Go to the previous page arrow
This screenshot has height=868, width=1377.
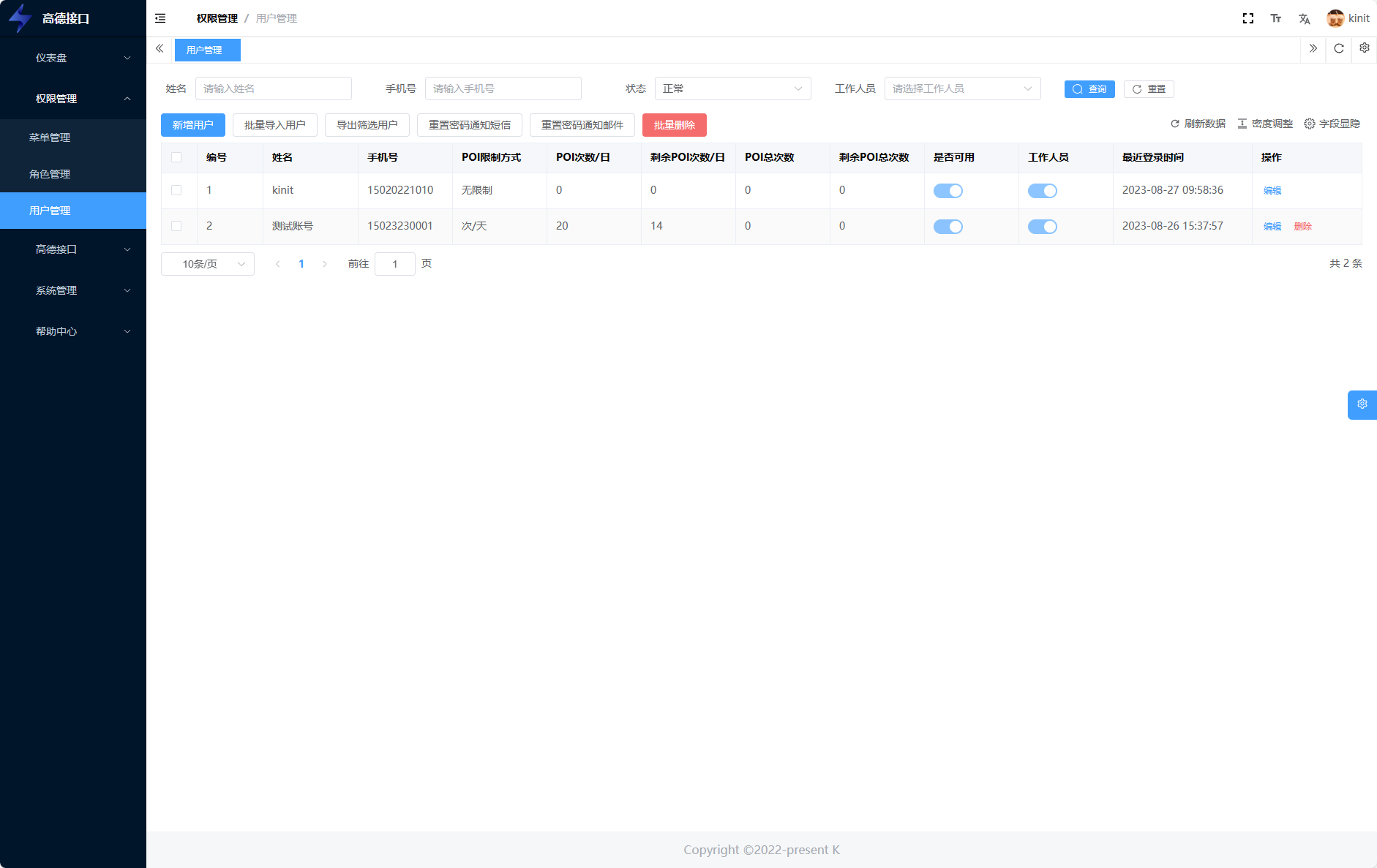click(277, 264)
